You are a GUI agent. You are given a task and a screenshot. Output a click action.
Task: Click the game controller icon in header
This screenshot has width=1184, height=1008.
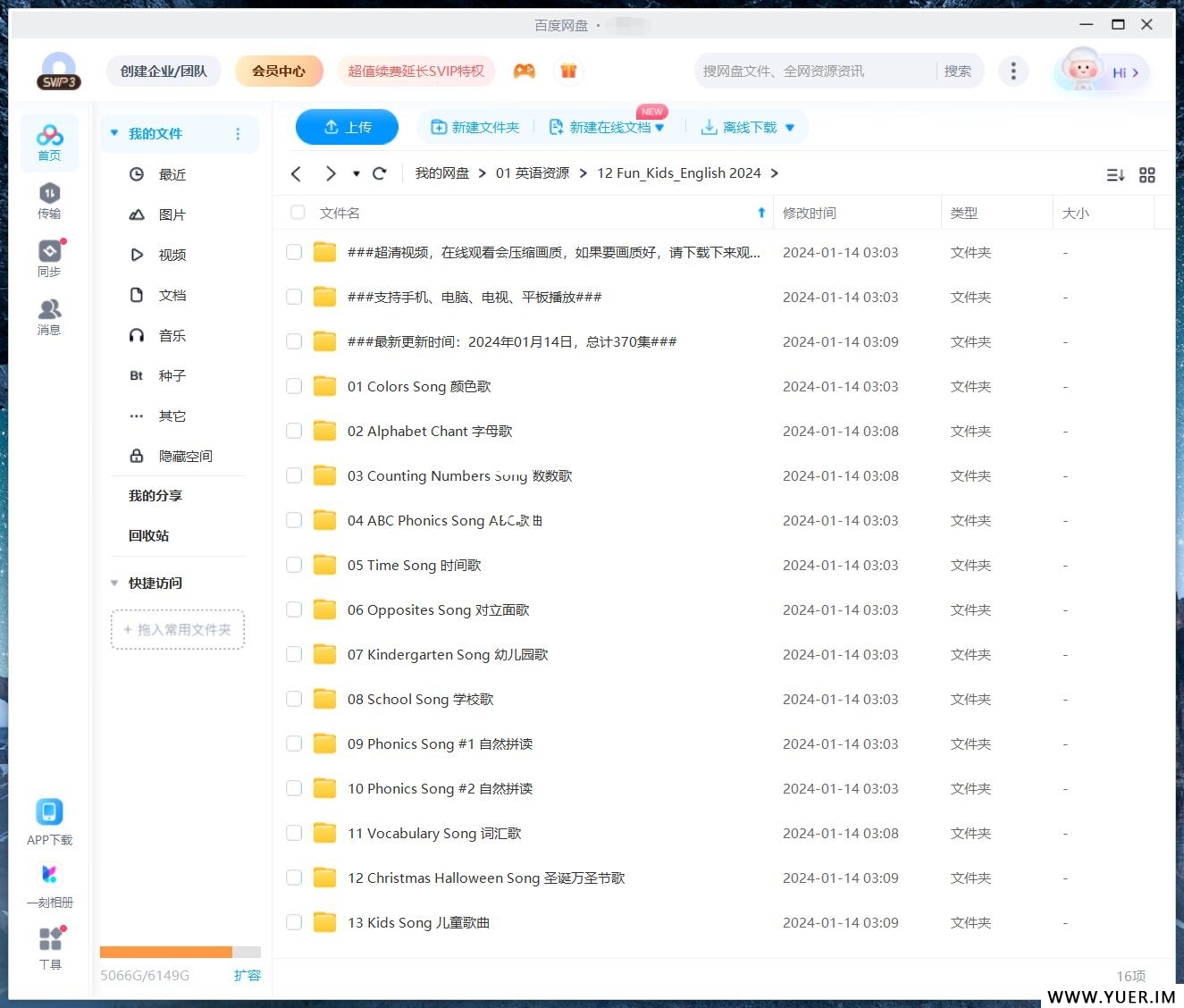pos(525,71)
